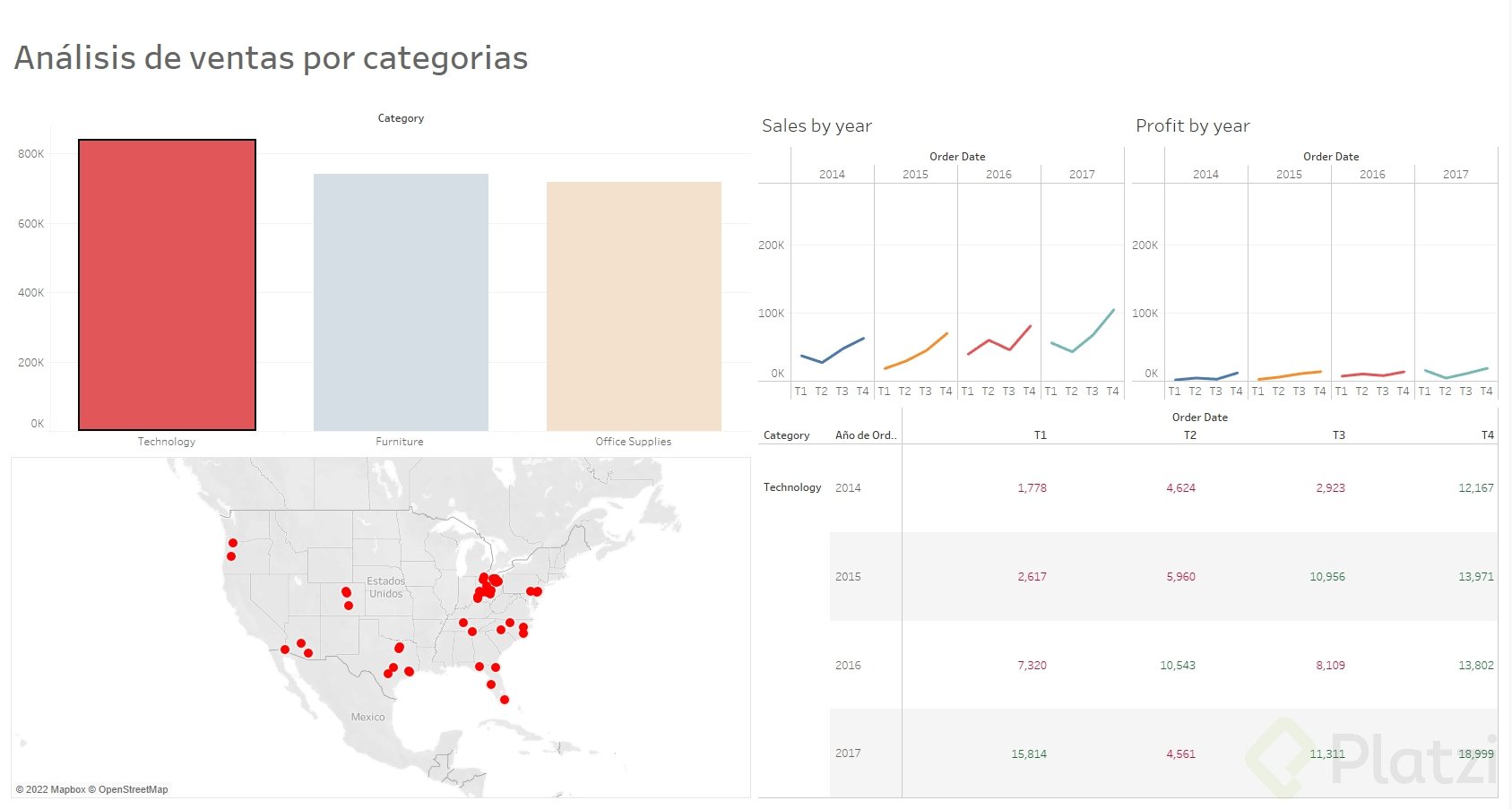Select the gray-blue Furniture bar
This screenshot has width=1512, height=809.
coord(401,302)
